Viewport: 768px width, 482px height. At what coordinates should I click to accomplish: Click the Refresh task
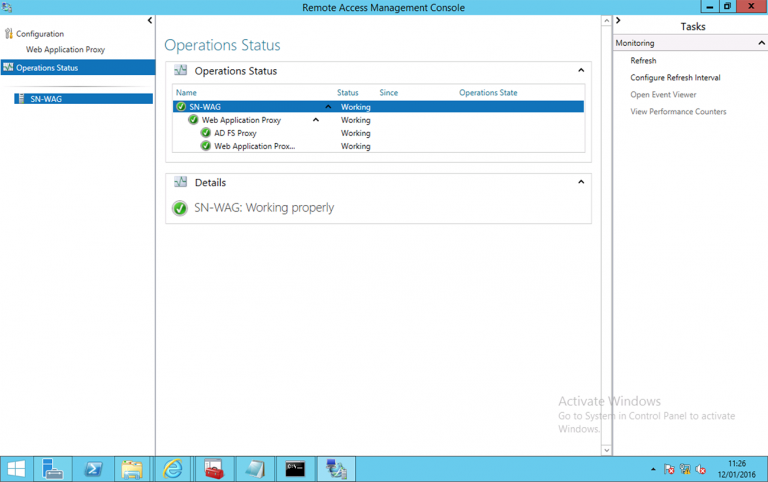(x=643, y=60)
